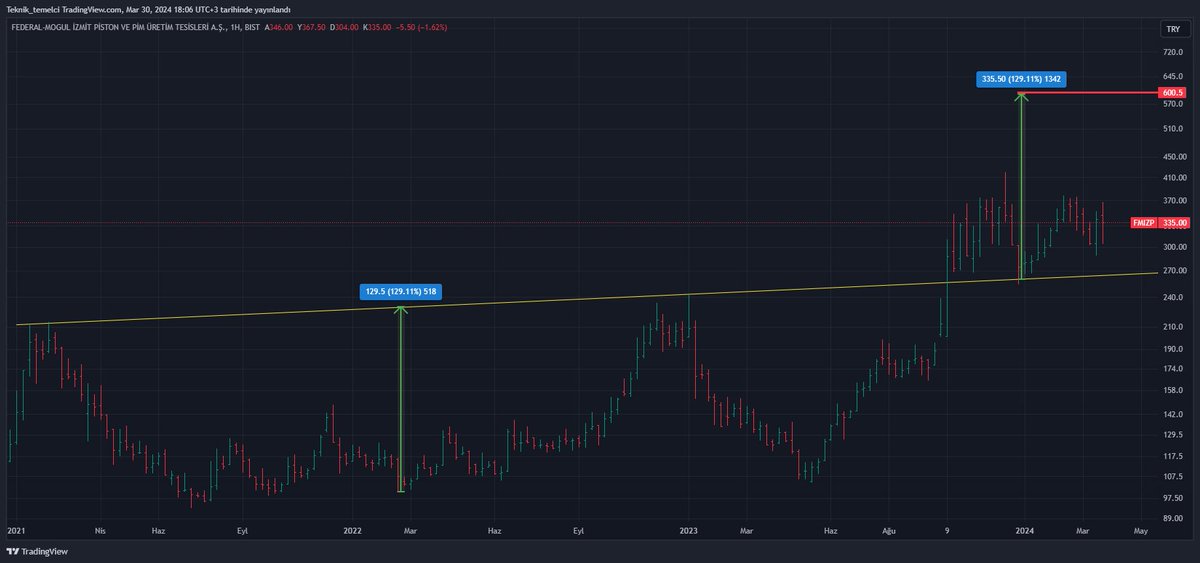Click the 335.00 last price label
The image size is (1200, 563).
click(1173, 223)
